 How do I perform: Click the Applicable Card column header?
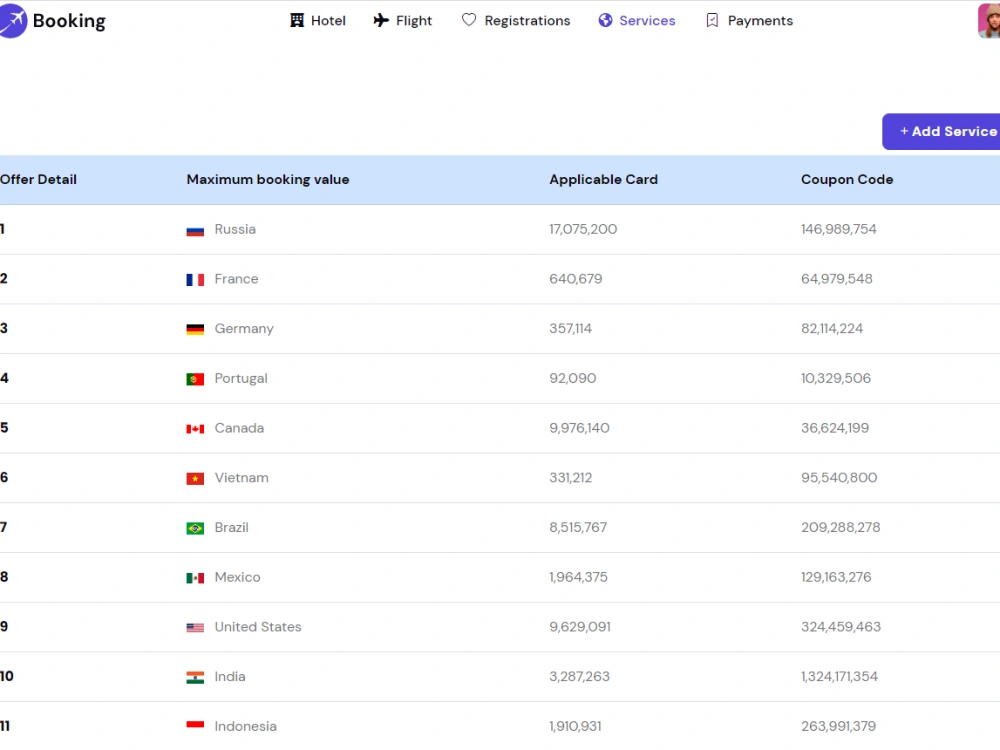(603, 179)
